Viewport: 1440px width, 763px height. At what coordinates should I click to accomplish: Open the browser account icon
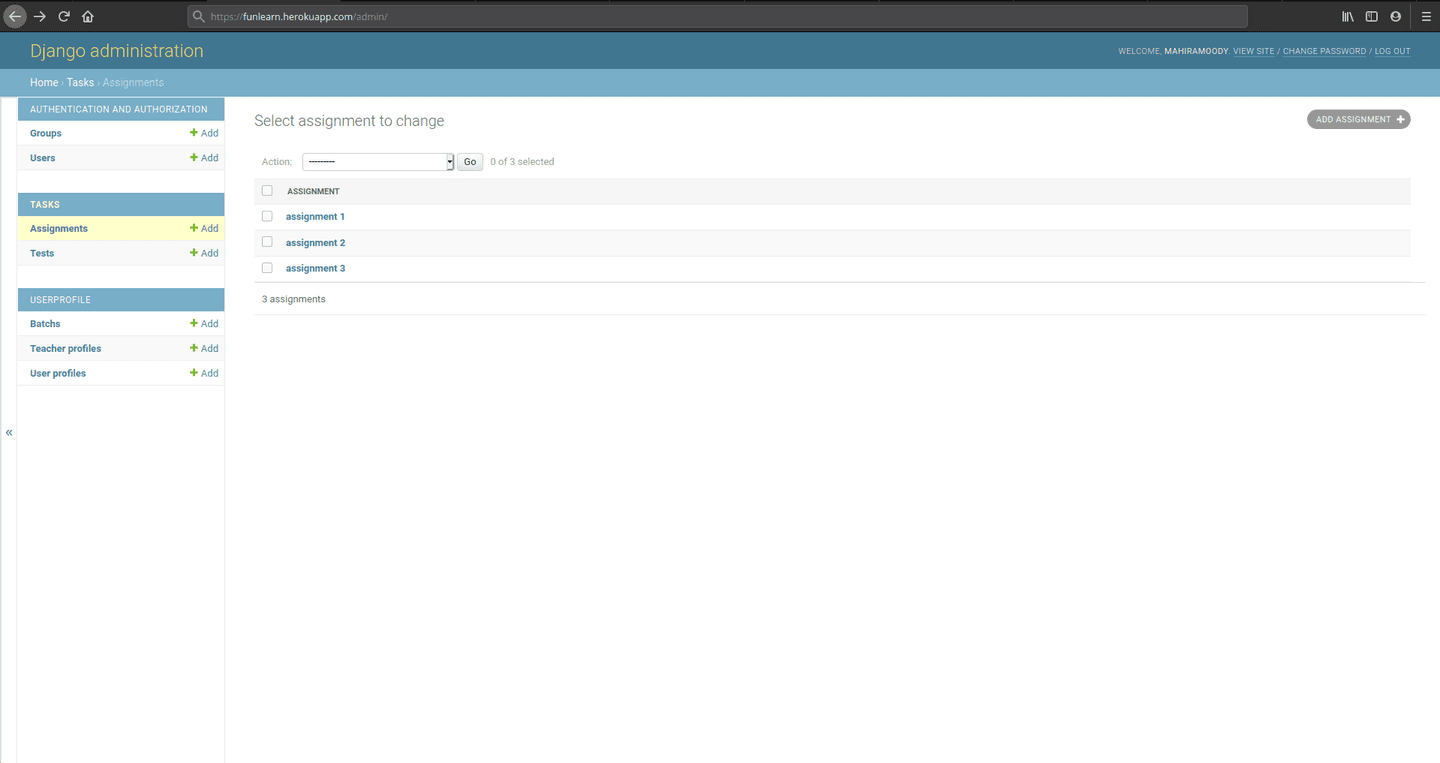[x=1396, y=16]
